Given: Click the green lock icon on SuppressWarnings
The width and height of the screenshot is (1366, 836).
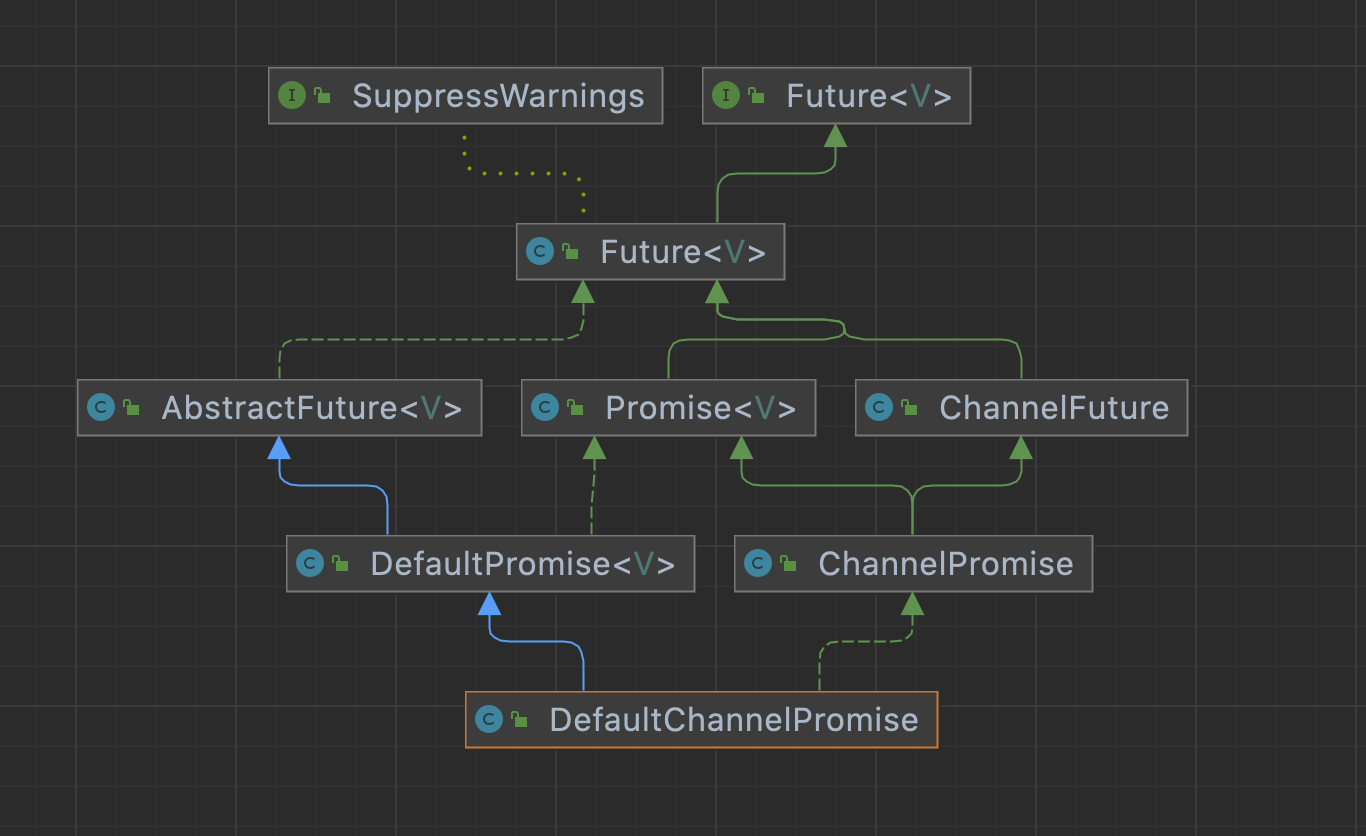Looking at the screenshot, I should pyautogui.click(x=322, y=96).
